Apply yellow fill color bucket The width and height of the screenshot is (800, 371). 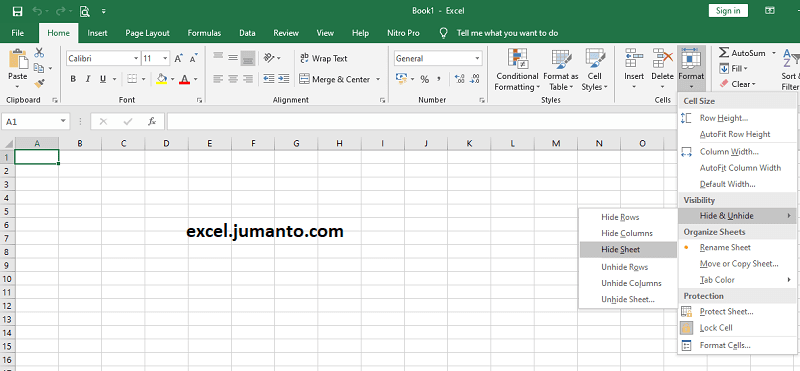pyautogui.click(x=162, y=79)
